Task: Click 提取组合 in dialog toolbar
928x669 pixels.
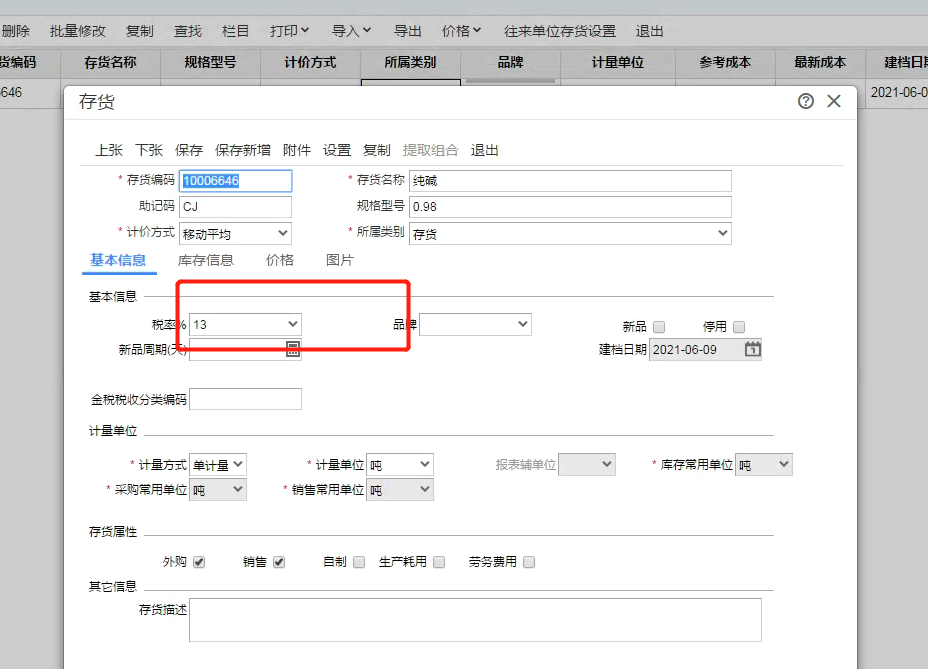Action: point(430,150)
